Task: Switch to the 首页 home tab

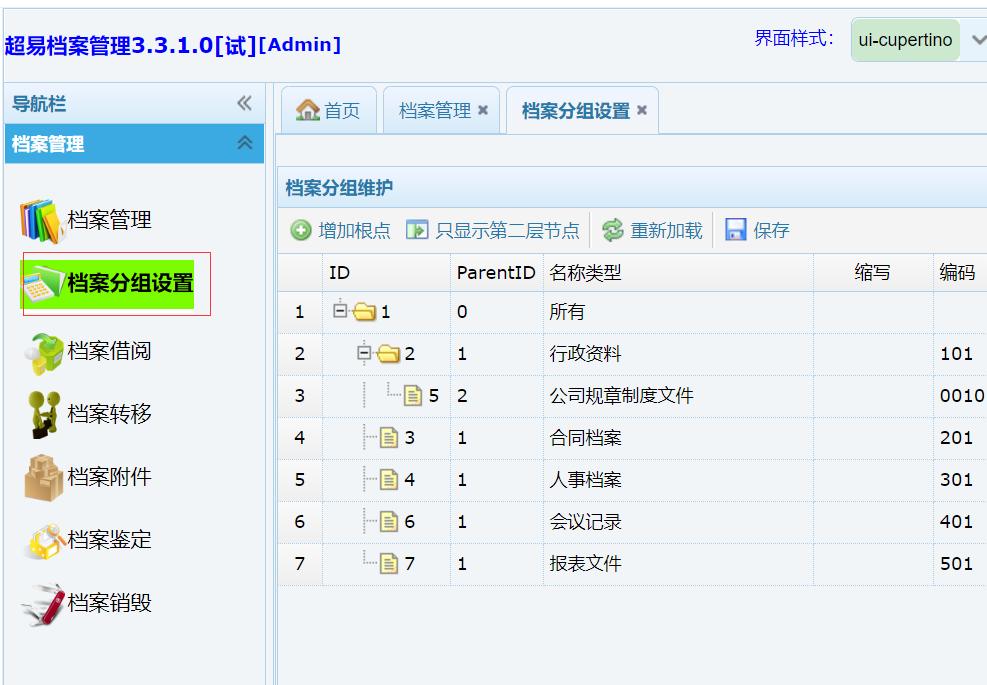Action: pos(329,111)
